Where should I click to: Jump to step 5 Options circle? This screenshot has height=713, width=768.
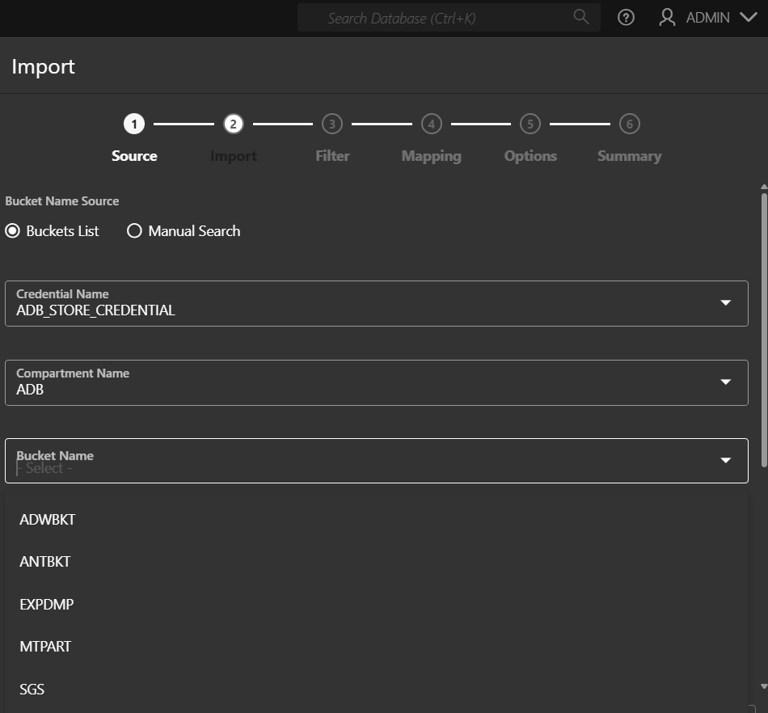tap(530, 124)
